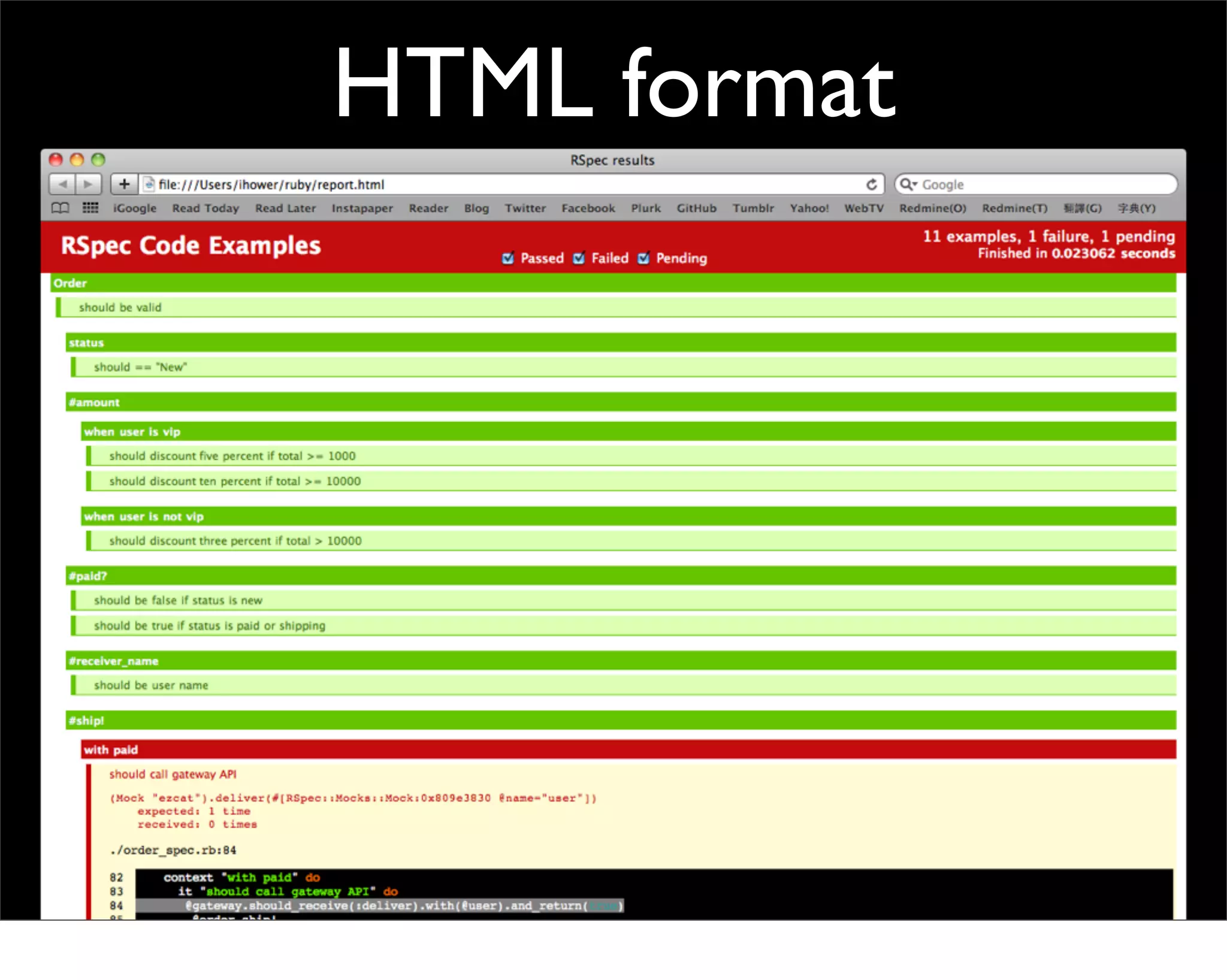Open the Plurk bookmark
The width and height of the screenshot is (1227, 980).
click(646, 208)
